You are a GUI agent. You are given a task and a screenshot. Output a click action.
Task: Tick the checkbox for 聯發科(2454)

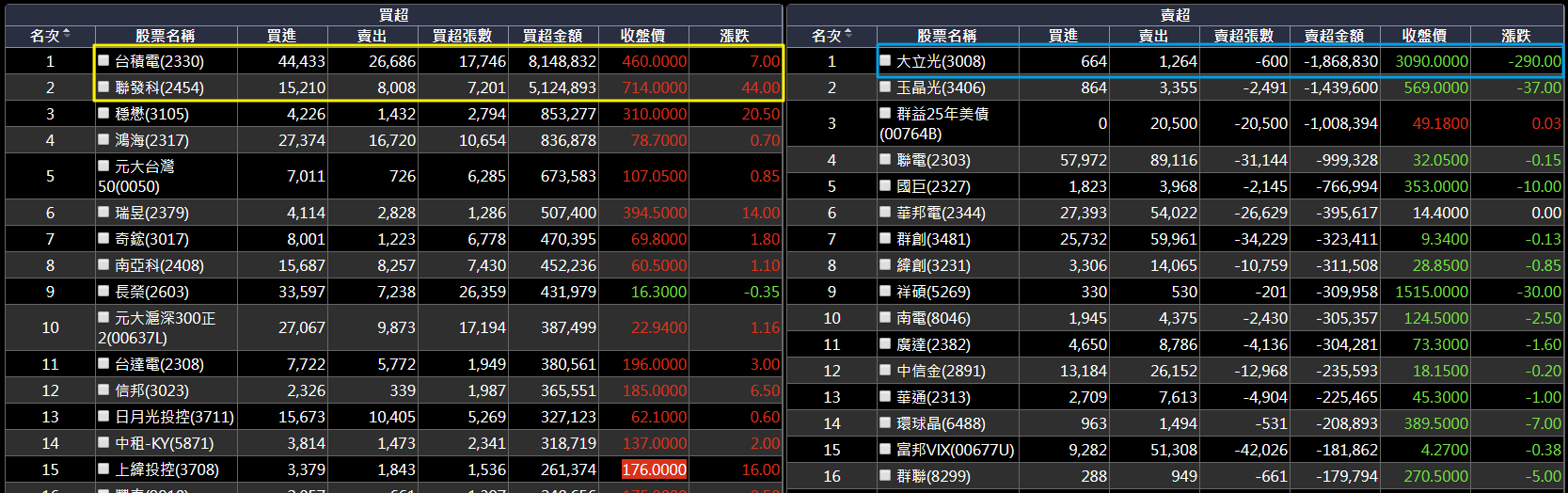click(104, 87)
